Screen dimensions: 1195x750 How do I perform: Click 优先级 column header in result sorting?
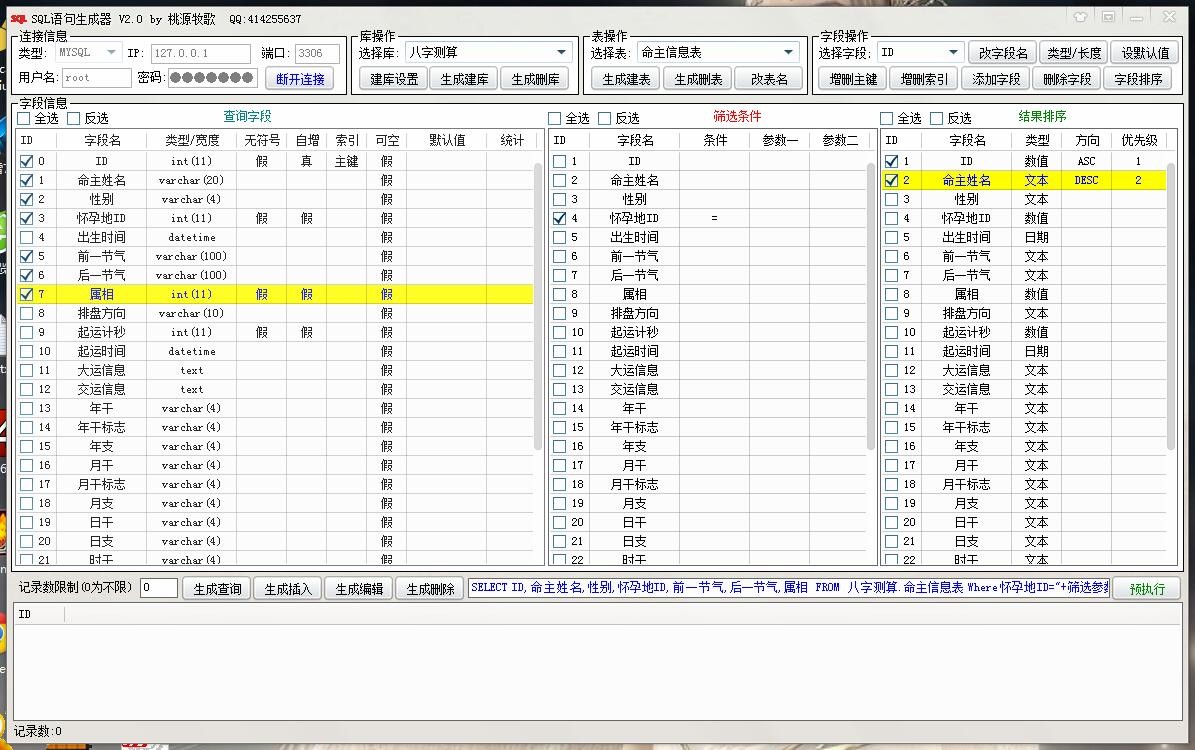tap(1139, 140)
